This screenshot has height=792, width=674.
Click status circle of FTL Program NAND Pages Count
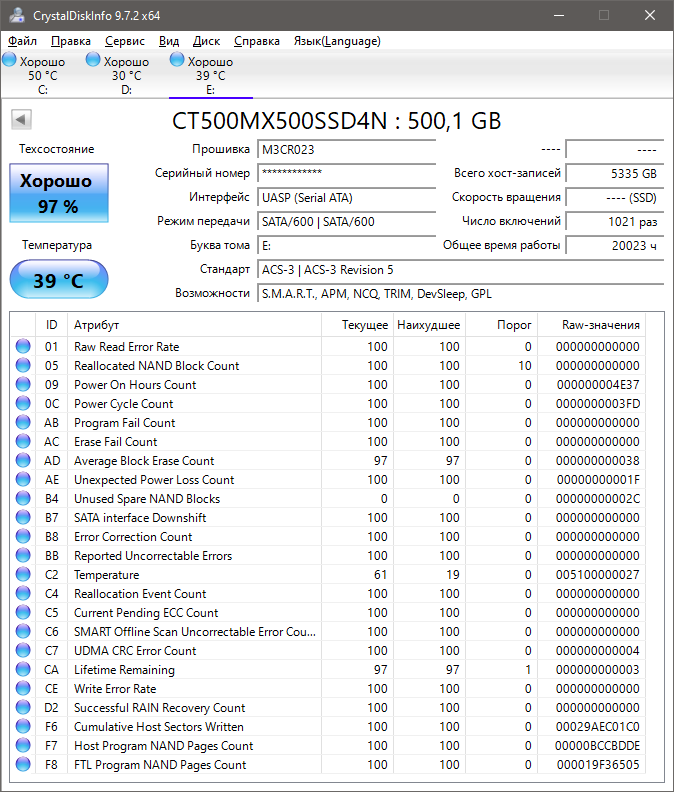point(23,764)
